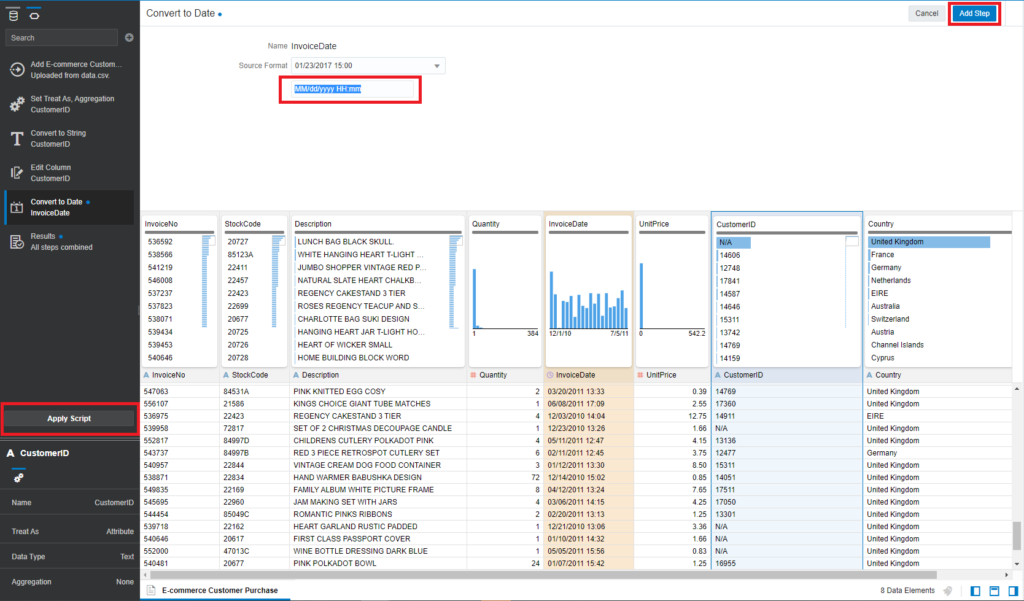The image size is (1024, 601).
Task: Click the measure icon next to Quantity header
Action: [x=473, y=376]
